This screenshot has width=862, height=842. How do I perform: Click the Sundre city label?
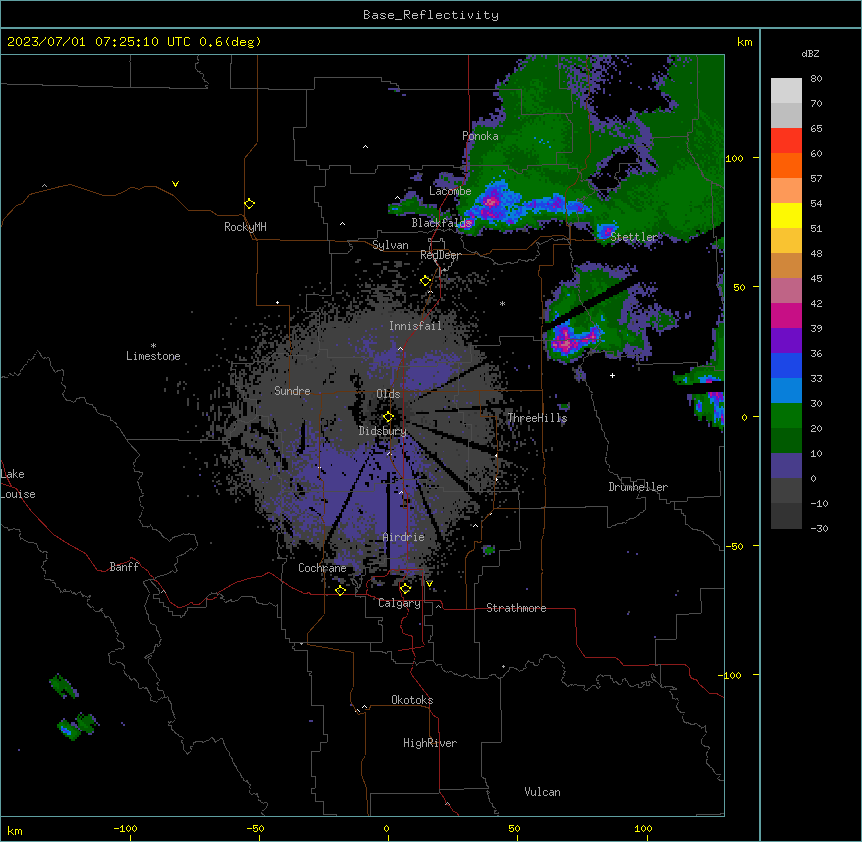(x=292, y=391)
